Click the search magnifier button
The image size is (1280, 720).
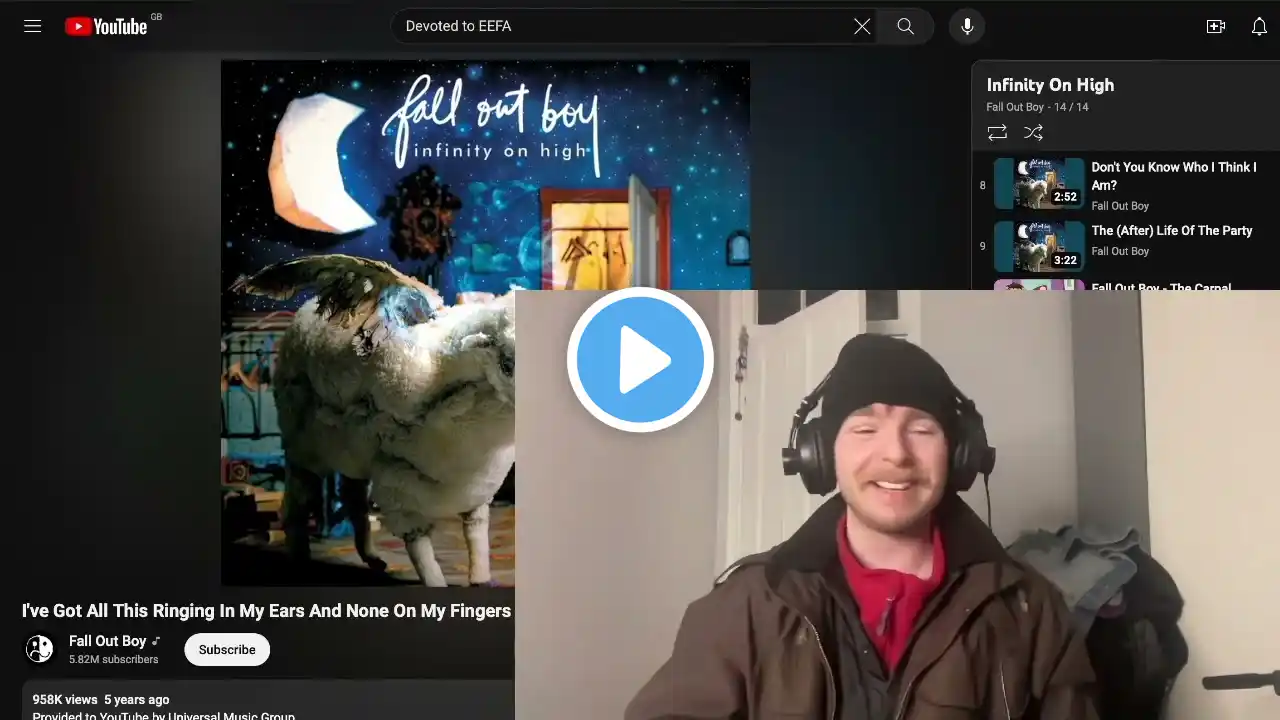tap(905, 26)
